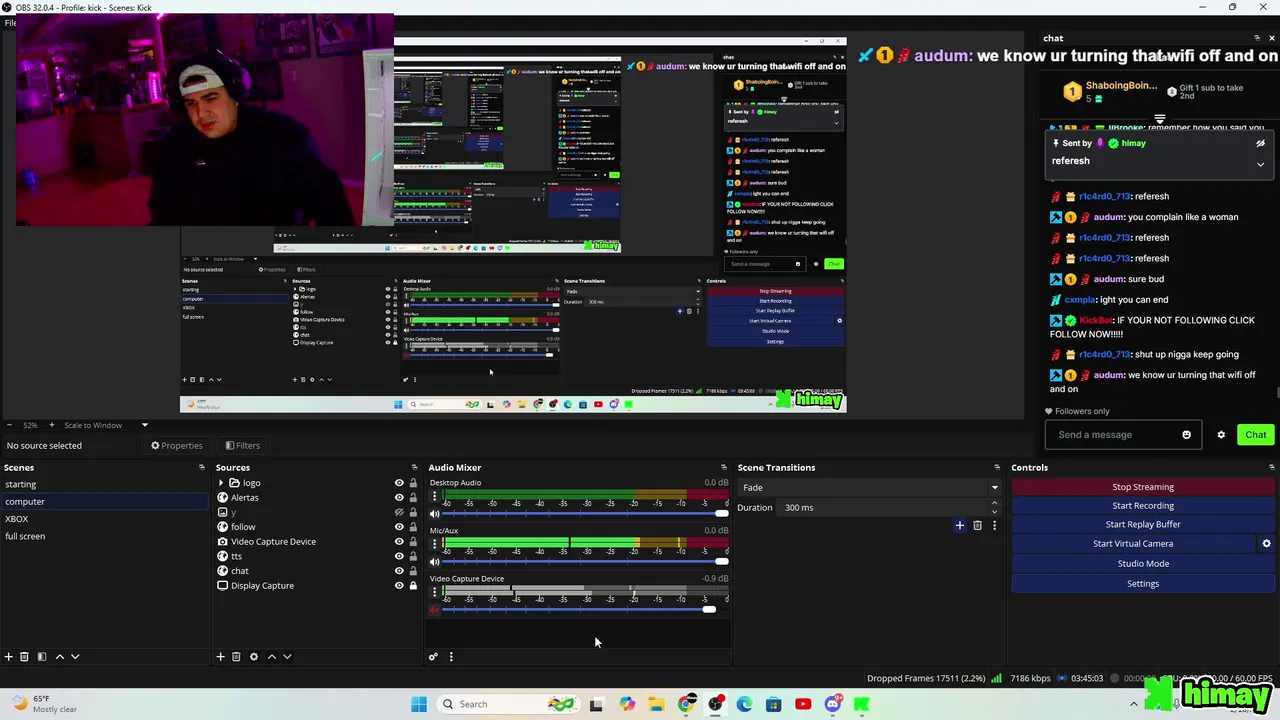
Task: Open Desktop Audio three-dot options
Action: coord(433,497)
